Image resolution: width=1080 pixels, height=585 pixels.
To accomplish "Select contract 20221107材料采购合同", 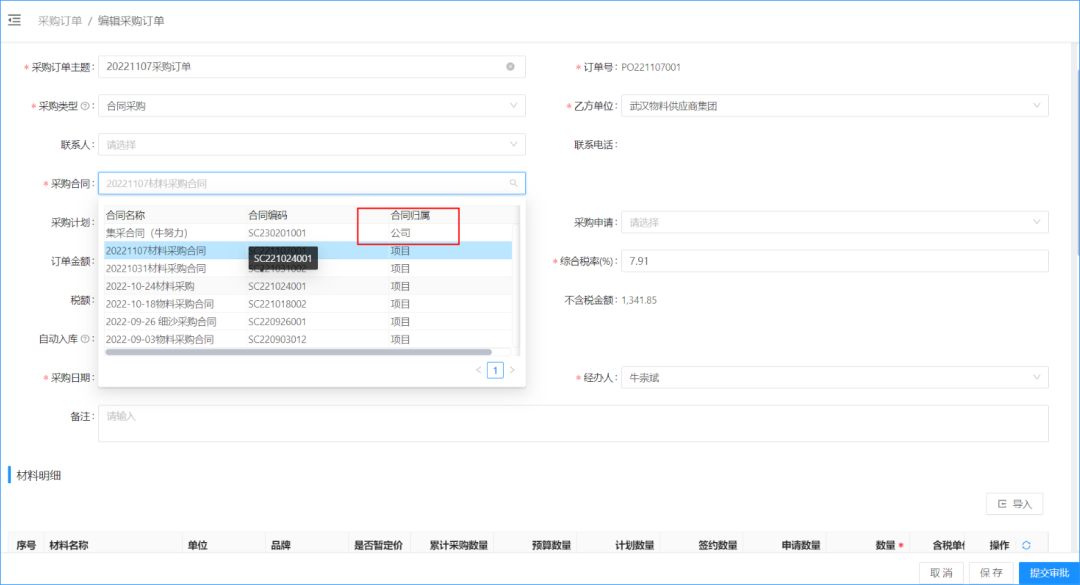I will click(308, 251).
